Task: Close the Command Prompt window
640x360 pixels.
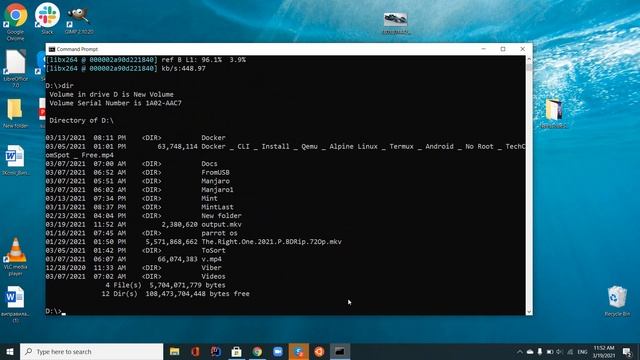Action: pos(522,49)
